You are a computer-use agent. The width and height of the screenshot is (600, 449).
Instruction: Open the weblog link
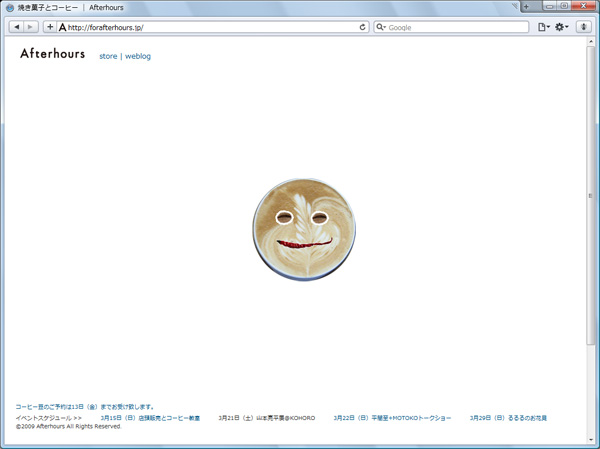(x=137, y=57)
